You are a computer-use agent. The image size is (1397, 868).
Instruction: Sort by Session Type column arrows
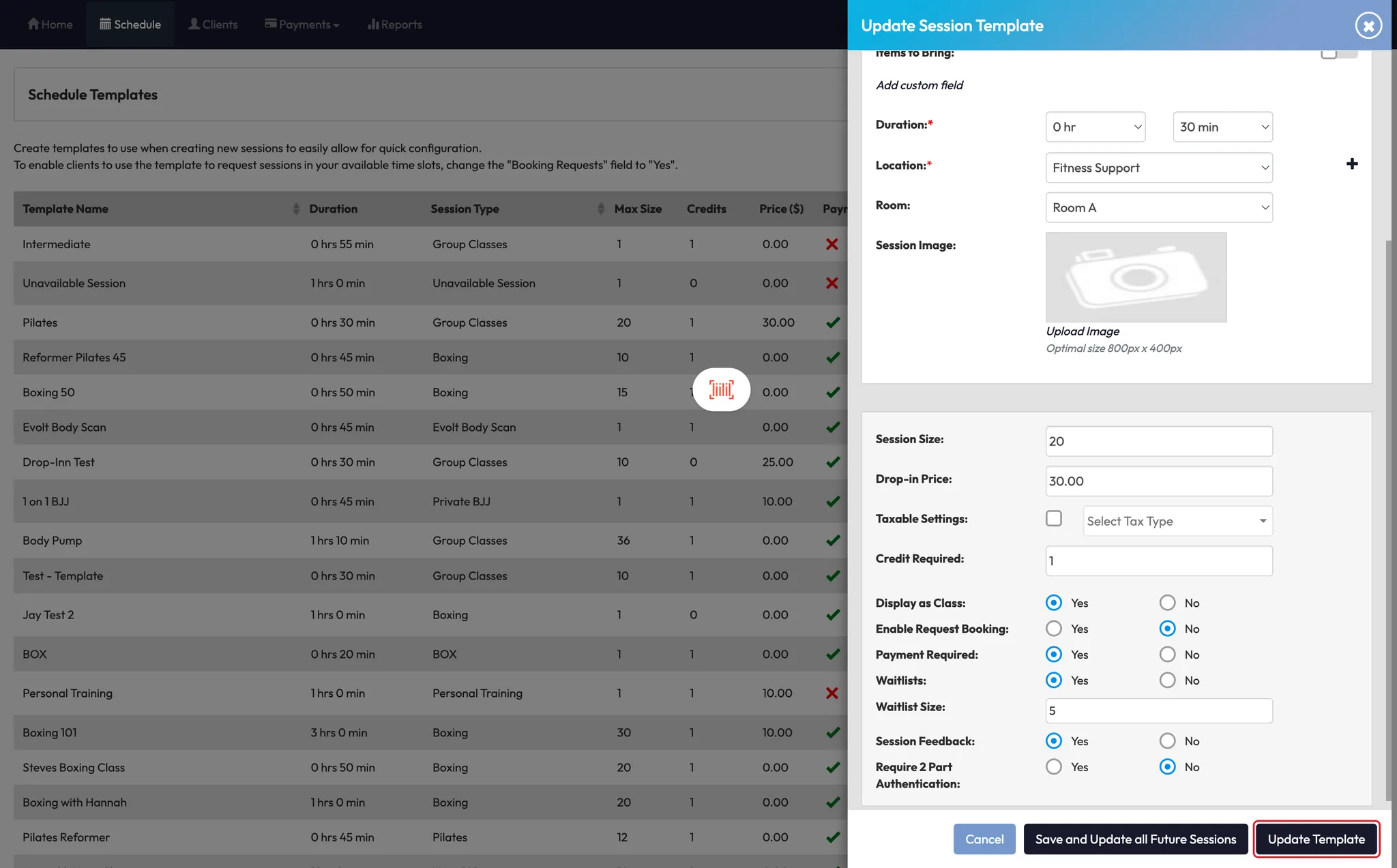(600, 209)
